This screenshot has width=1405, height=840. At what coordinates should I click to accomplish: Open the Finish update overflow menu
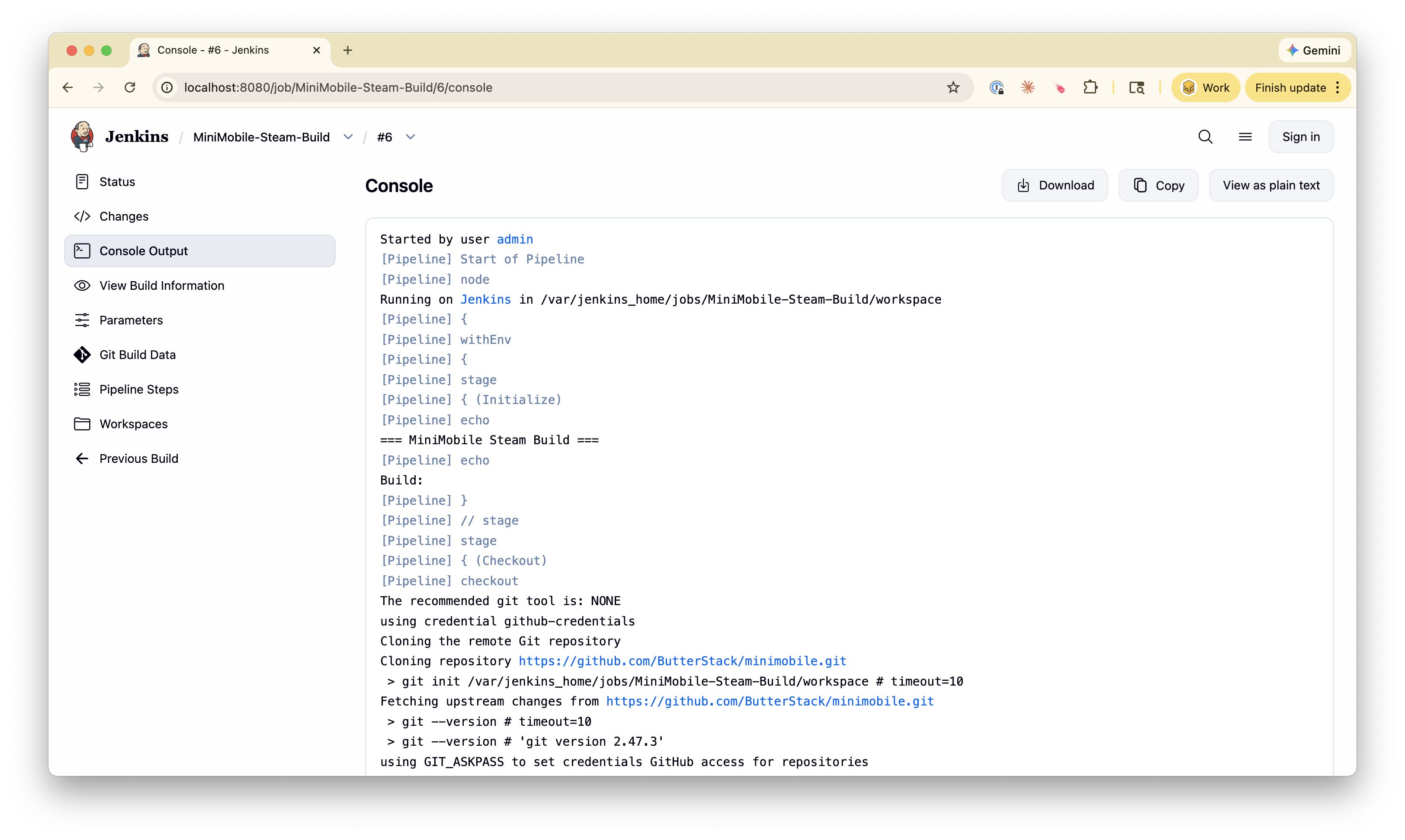coord(1337,87)
